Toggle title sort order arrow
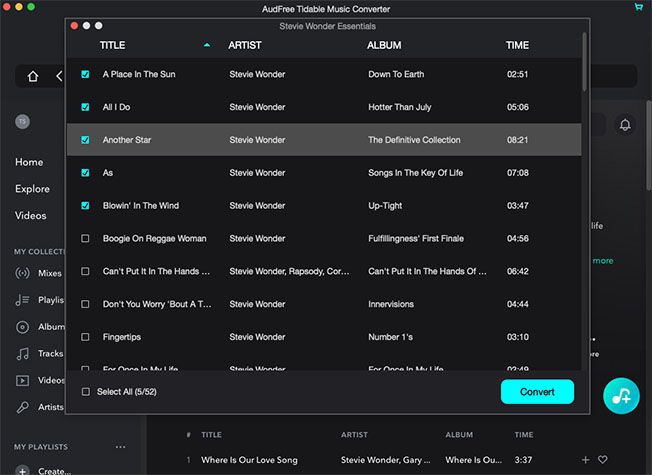 coord(207,45)
